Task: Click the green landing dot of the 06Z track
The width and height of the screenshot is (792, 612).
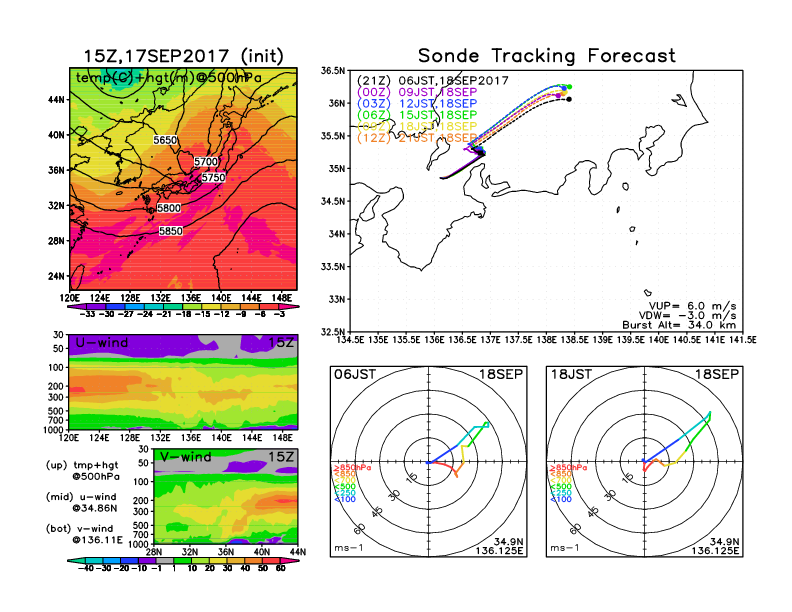Action: 570,87
